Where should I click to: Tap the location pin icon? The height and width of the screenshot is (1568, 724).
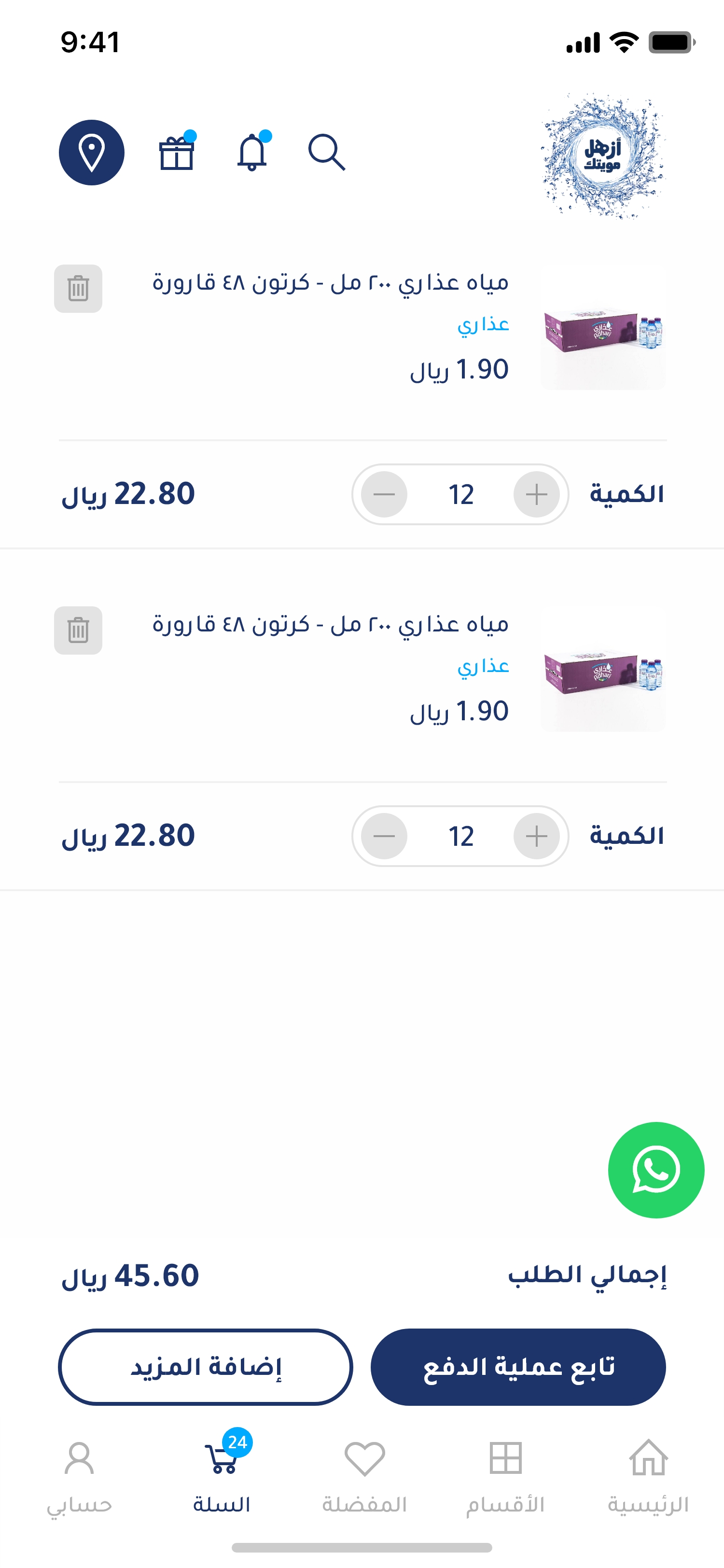[x=91, y=152]
